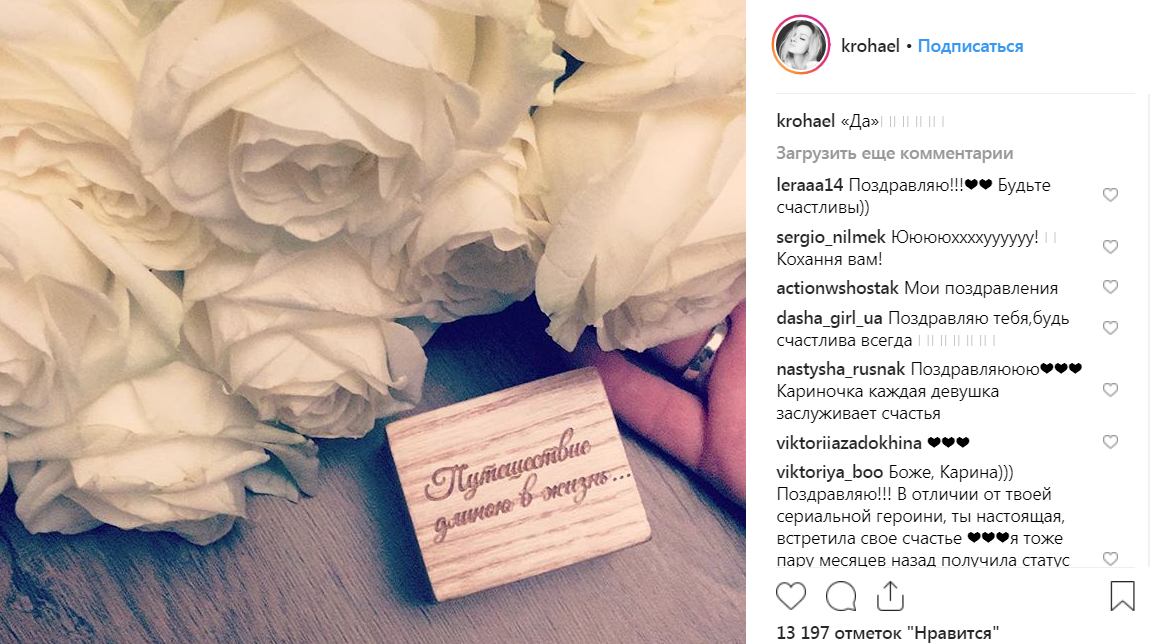This screenshot has width=1150, height=644.
Task: Open the sergio_nilmek commenter profile
Action: (x=831, y=237)
